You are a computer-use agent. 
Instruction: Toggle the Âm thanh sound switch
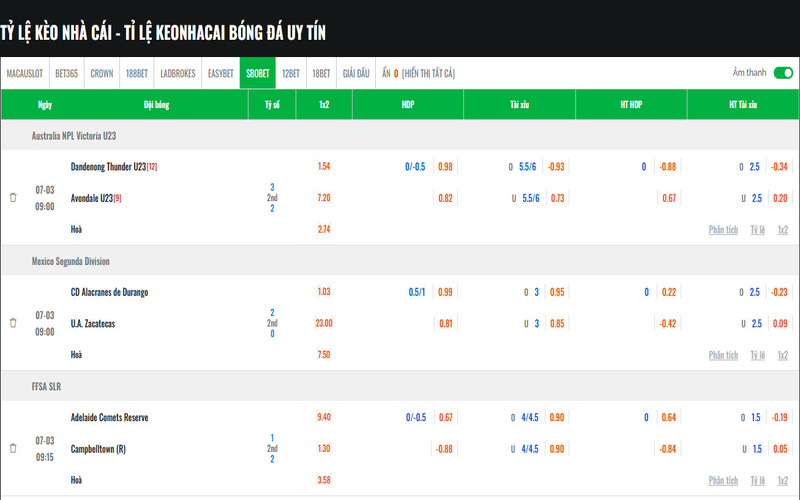(x=783, y=73)
